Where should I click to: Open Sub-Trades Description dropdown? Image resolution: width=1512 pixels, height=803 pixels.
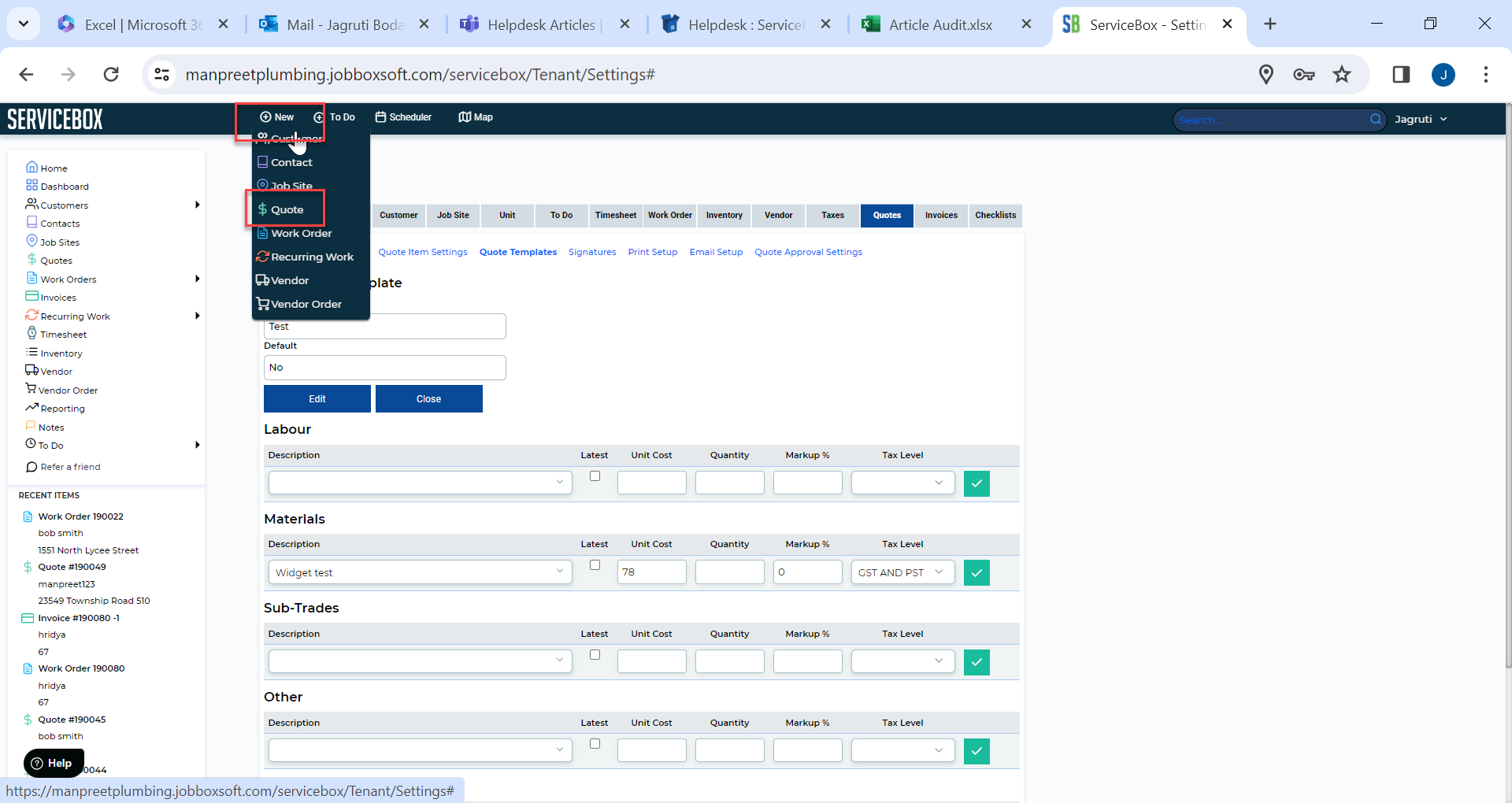pyautogui.click(x=421, y=661)
